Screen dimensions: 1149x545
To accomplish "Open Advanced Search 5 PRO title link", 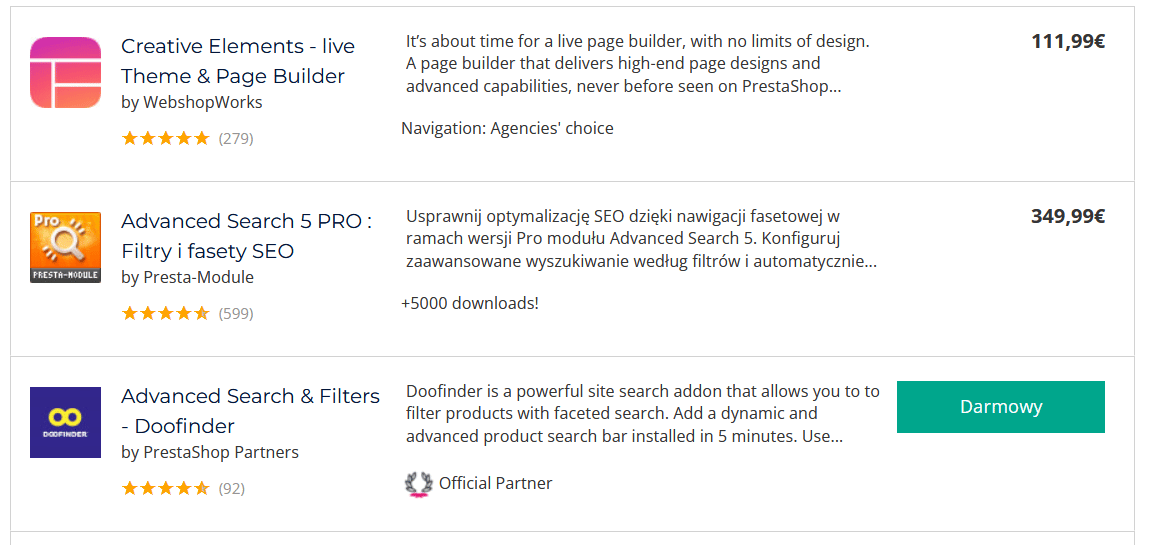I will pyautogui.click(x=246, y=236).
